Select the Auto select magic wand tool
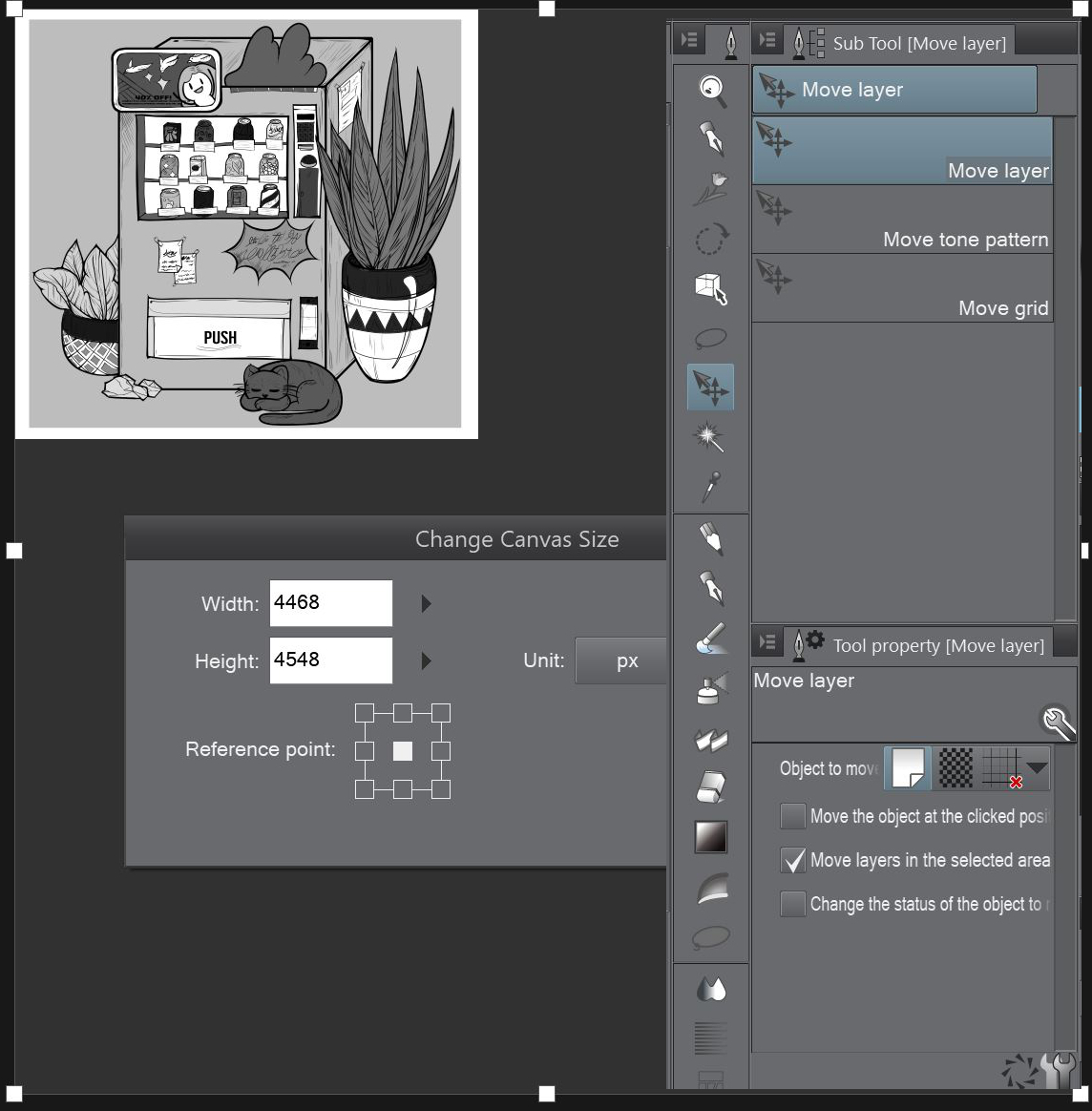This screenshot has width=1092, height=1111. 708,436
